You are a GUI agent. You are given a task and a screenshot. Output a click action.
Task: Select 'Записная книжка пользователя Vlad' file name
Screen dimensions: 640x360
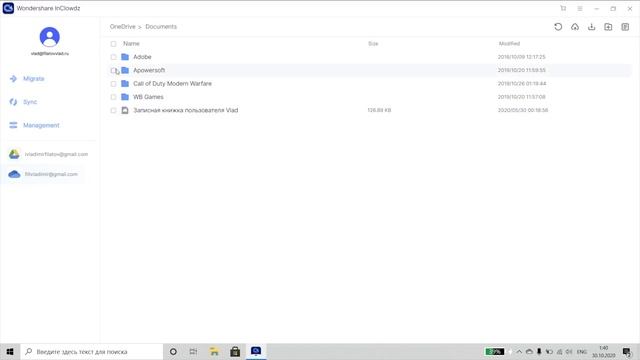[x=185, y=110]
